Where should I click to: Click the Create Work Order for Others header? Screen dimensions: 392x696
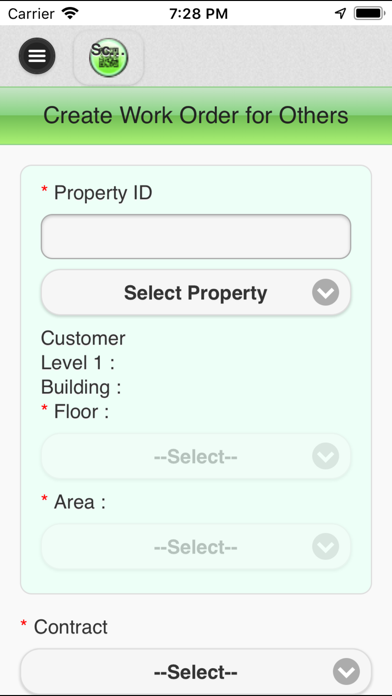coord(196,115)
